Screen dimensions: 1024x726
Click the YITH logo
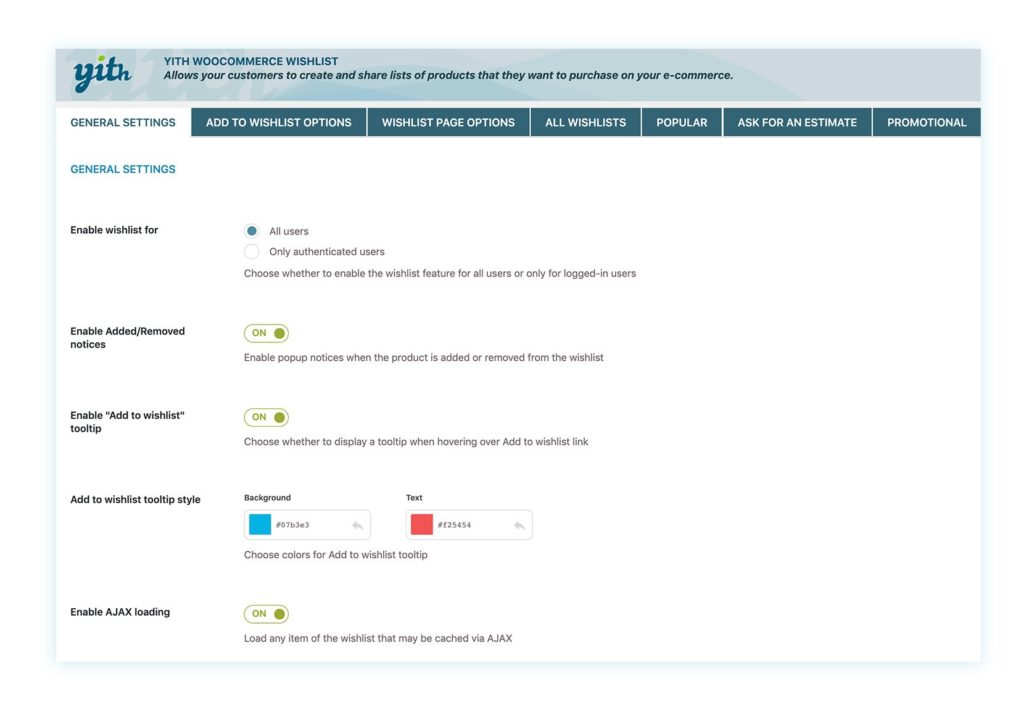tap(102, 74)
